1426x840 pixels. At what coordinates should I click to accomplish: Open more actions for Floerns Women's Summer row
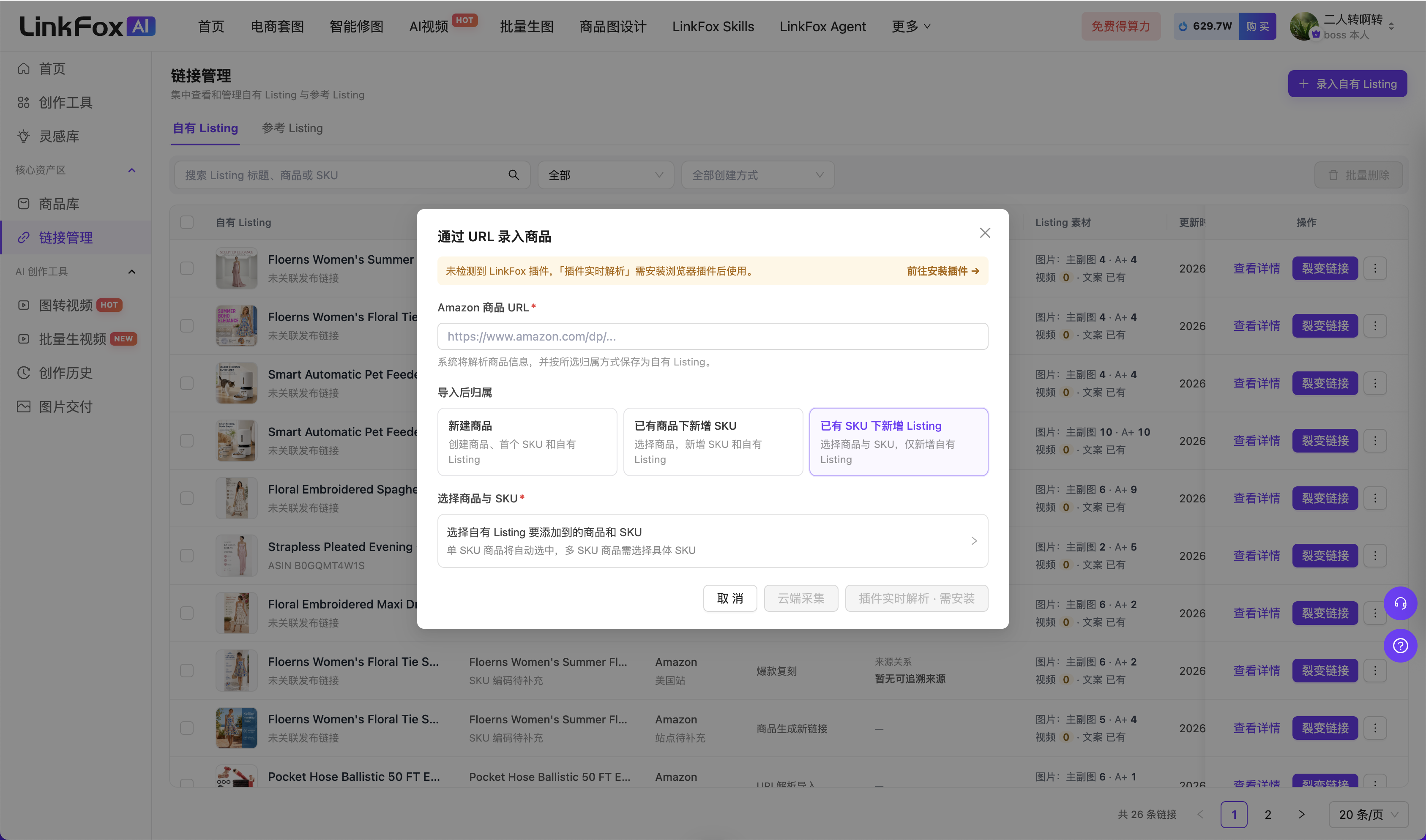click(1374, 268)
